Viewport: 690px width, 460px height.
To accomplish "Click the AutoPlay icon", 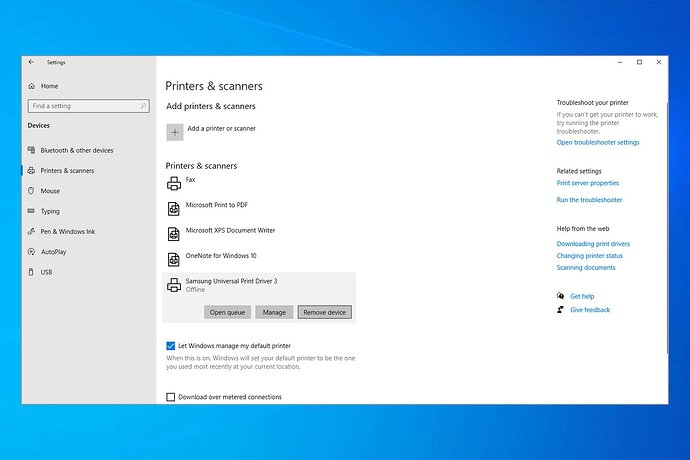I will click(31, 252).
